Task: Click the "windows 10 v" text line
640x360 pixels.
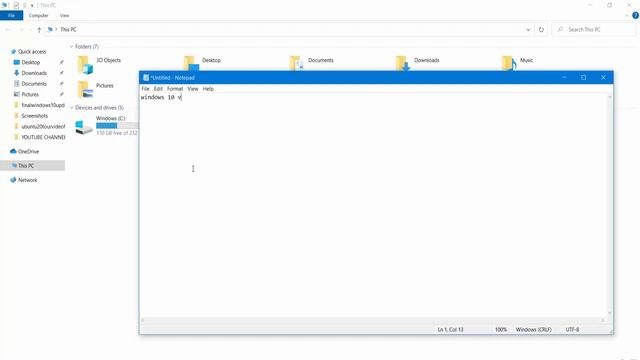Action: click(161, 97)
